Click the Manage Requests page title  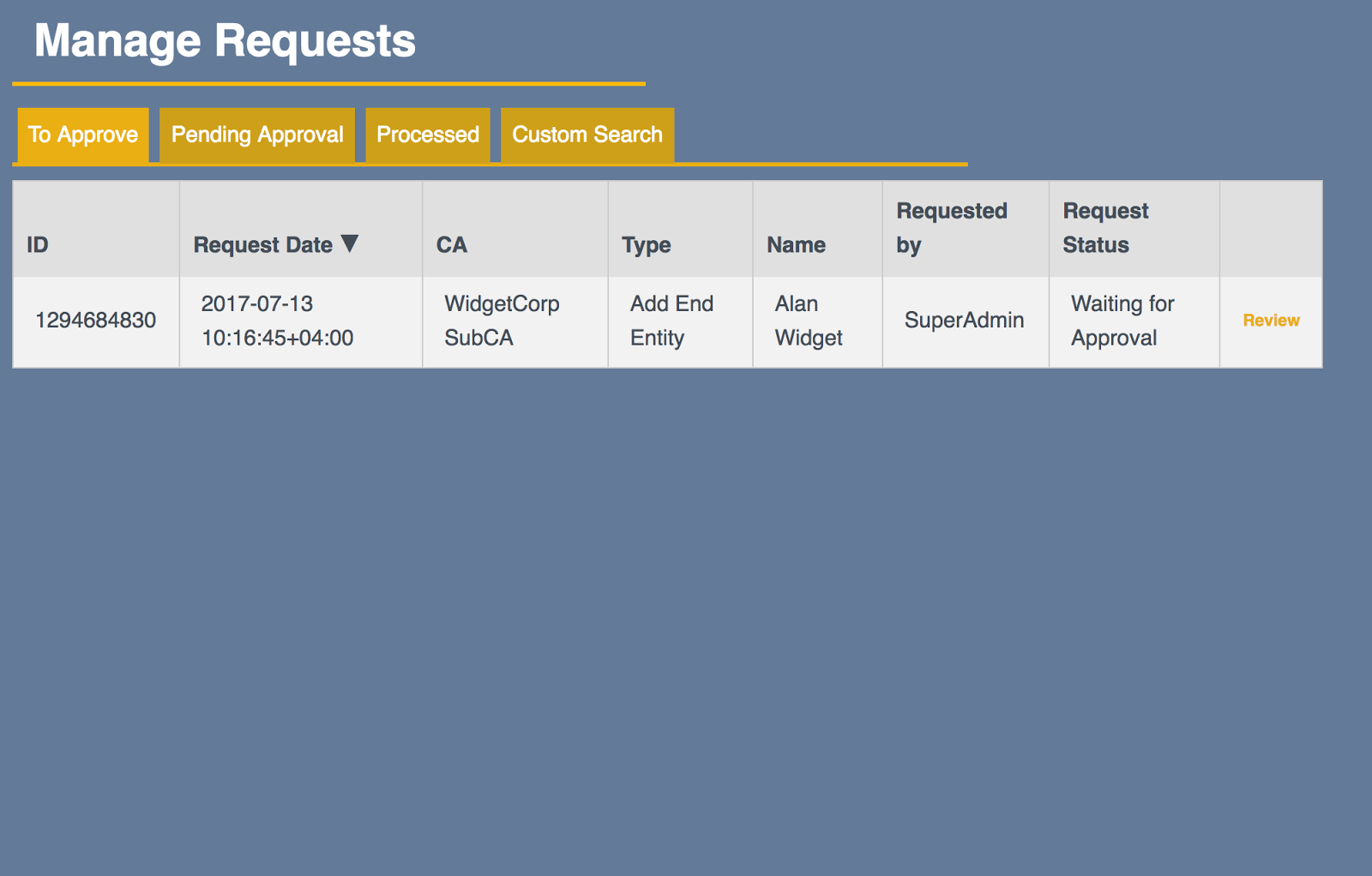click(x=226, y=39)
